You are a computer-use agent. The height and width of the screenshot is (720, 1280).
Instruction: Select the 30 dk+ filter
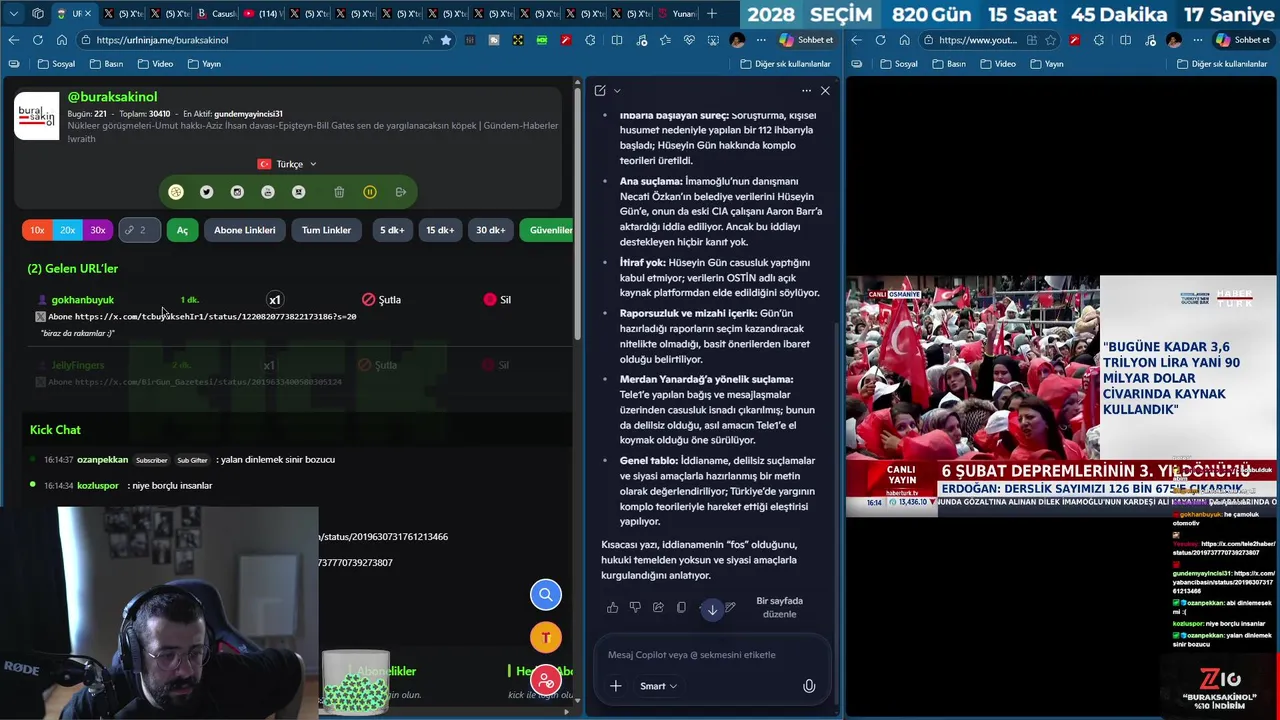pos(490,230)
